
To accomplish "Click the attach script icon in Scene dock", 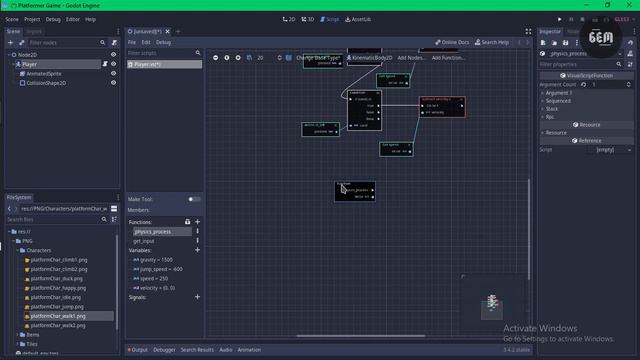I will [114, 42].
